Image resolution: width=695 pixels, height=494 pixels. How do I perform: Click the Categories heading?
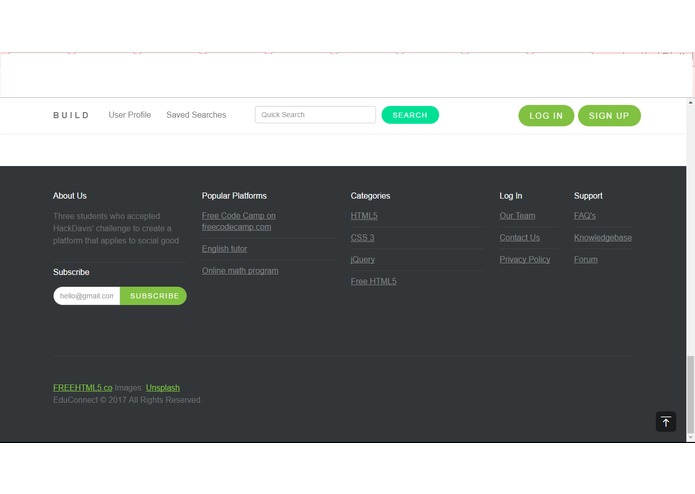point(370,196)
